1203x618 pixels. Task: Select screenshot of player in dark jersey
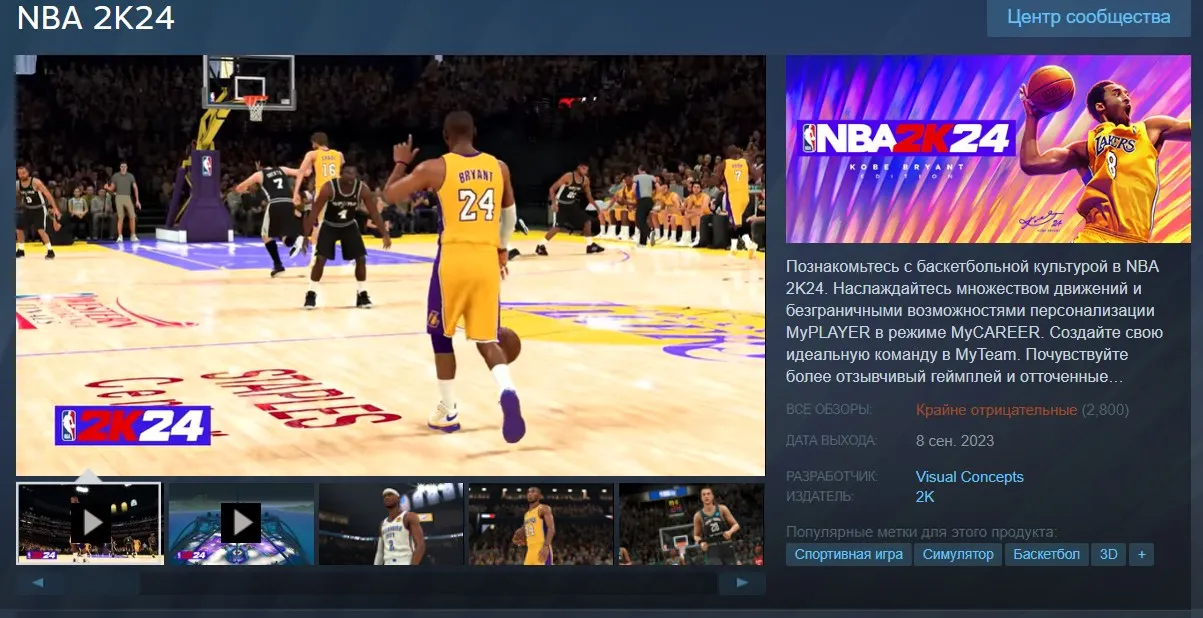tap(691, 523)
